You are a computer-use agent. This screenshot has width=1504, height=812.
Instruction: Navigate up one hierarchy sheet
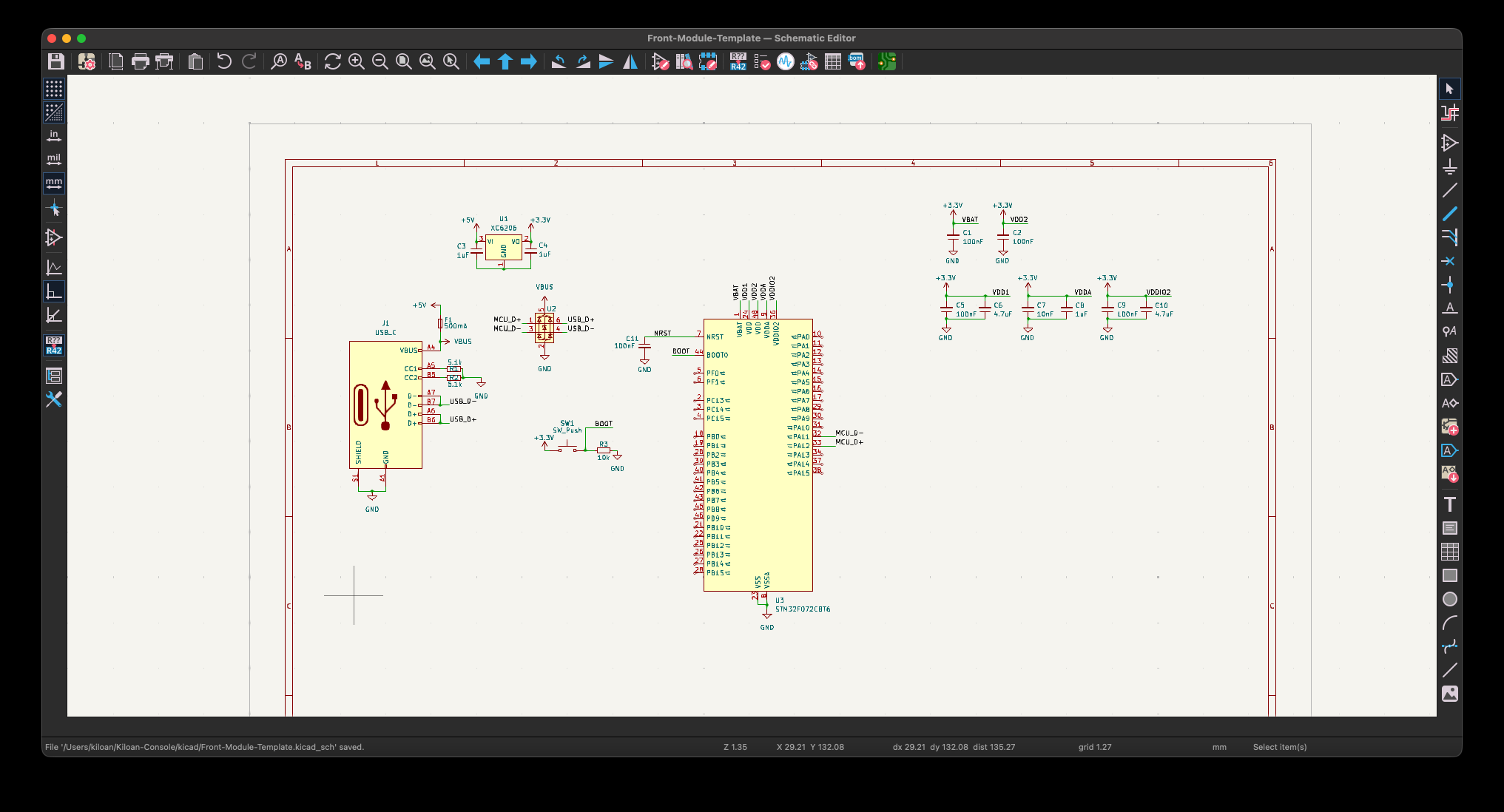pos(505,62)
